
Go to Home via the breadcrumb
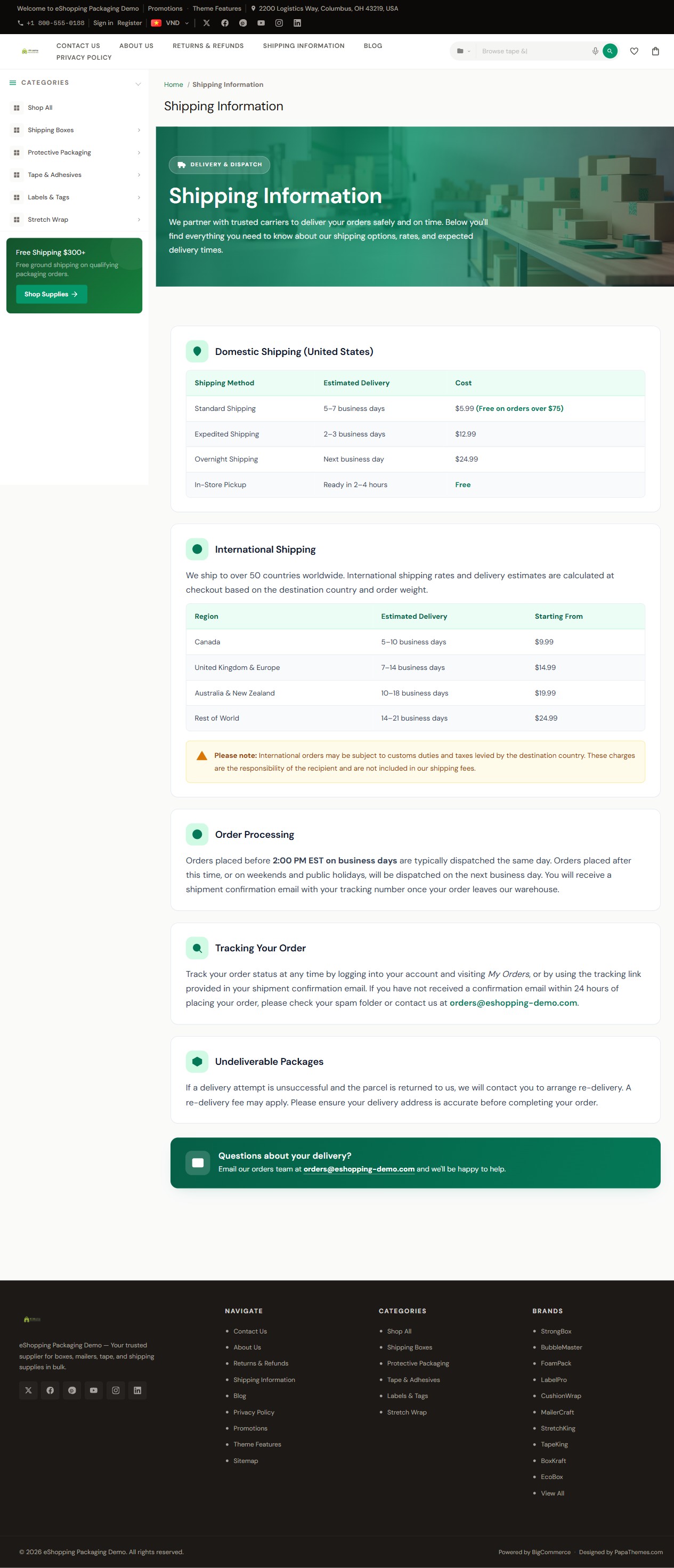pos(173,85)
